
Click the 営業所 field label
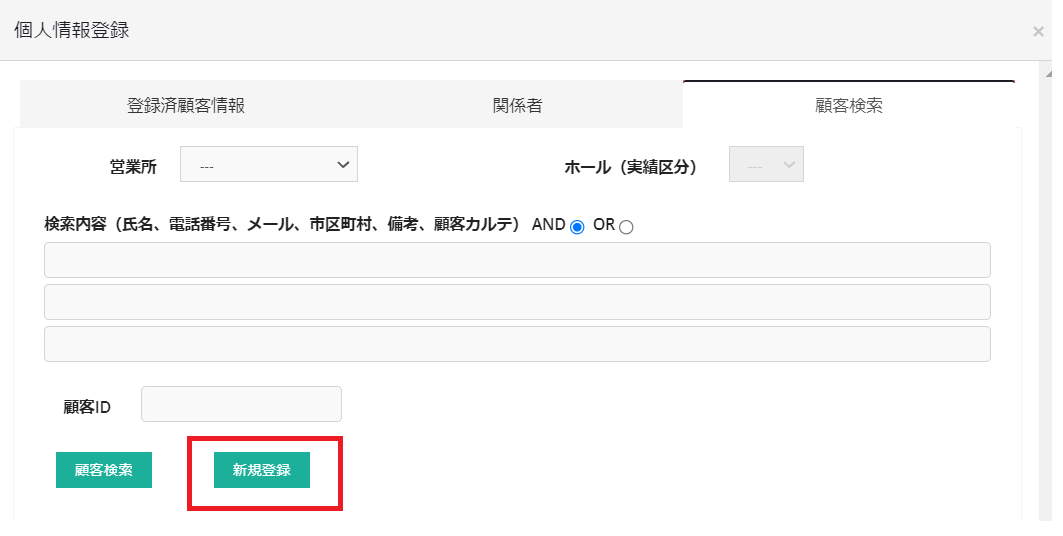pyautogui.click(x=133, y=167)
